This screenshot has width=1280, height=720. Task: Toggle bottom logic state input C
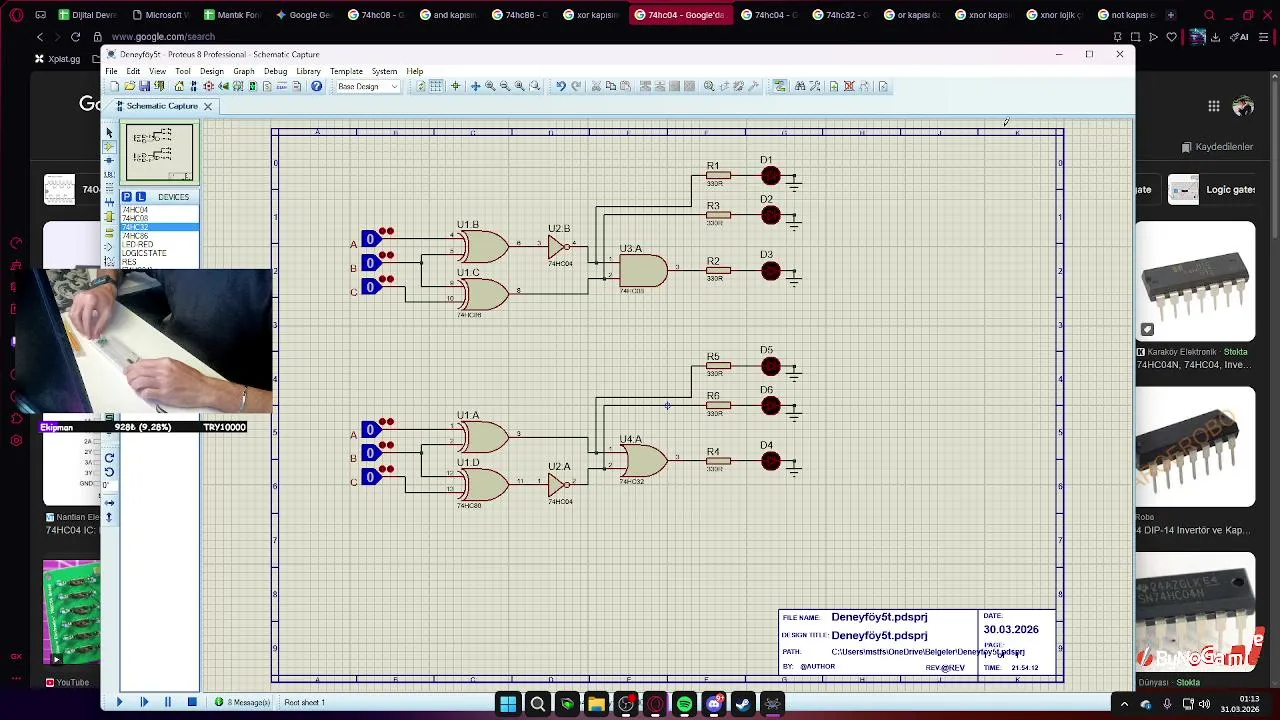[370, 477]
